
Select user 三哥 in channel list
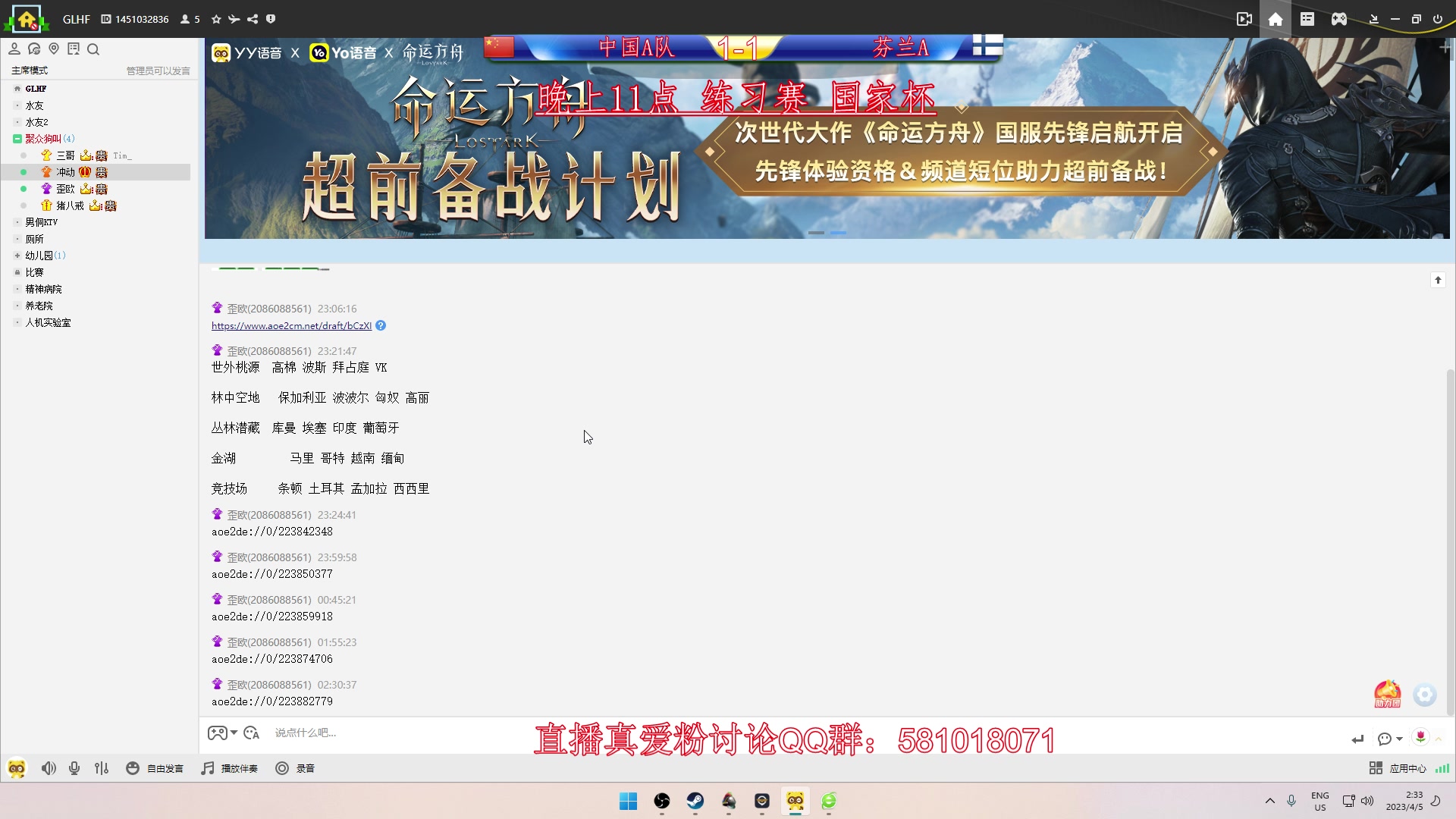point(65,155)
